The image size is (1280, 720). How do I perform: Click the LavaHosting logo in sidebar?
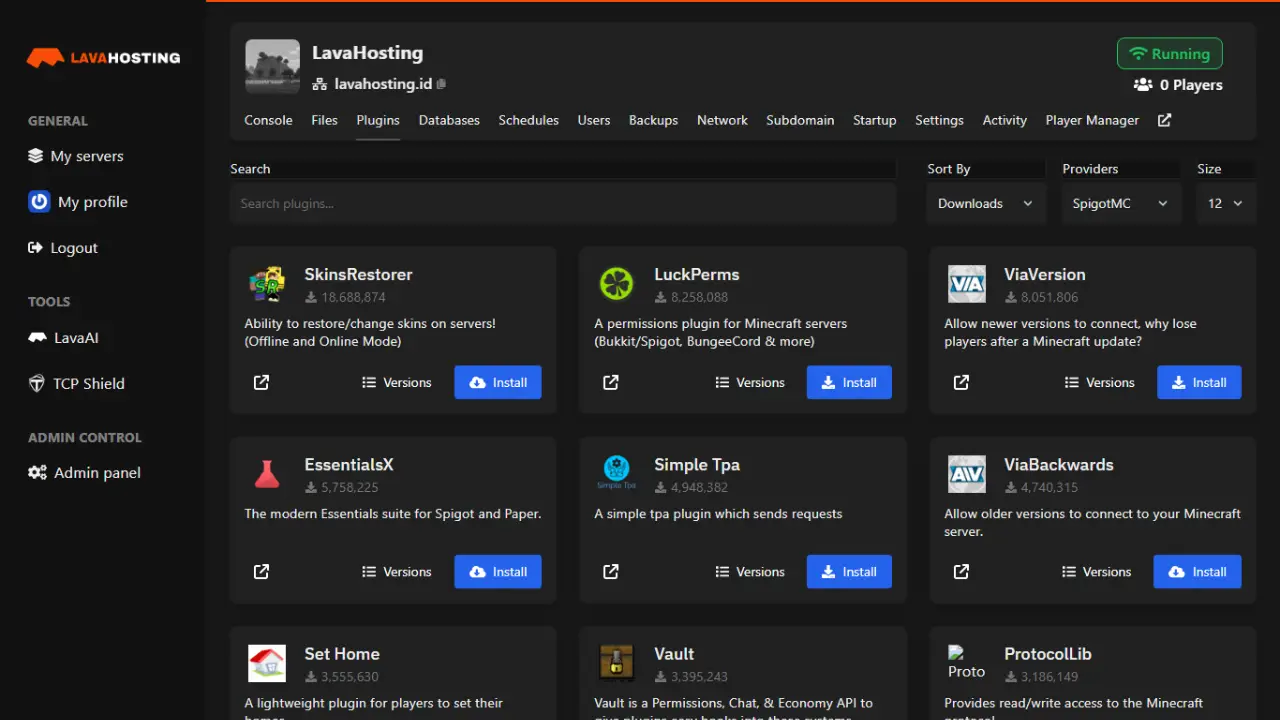pyautogui.click(x=103, y=58)
